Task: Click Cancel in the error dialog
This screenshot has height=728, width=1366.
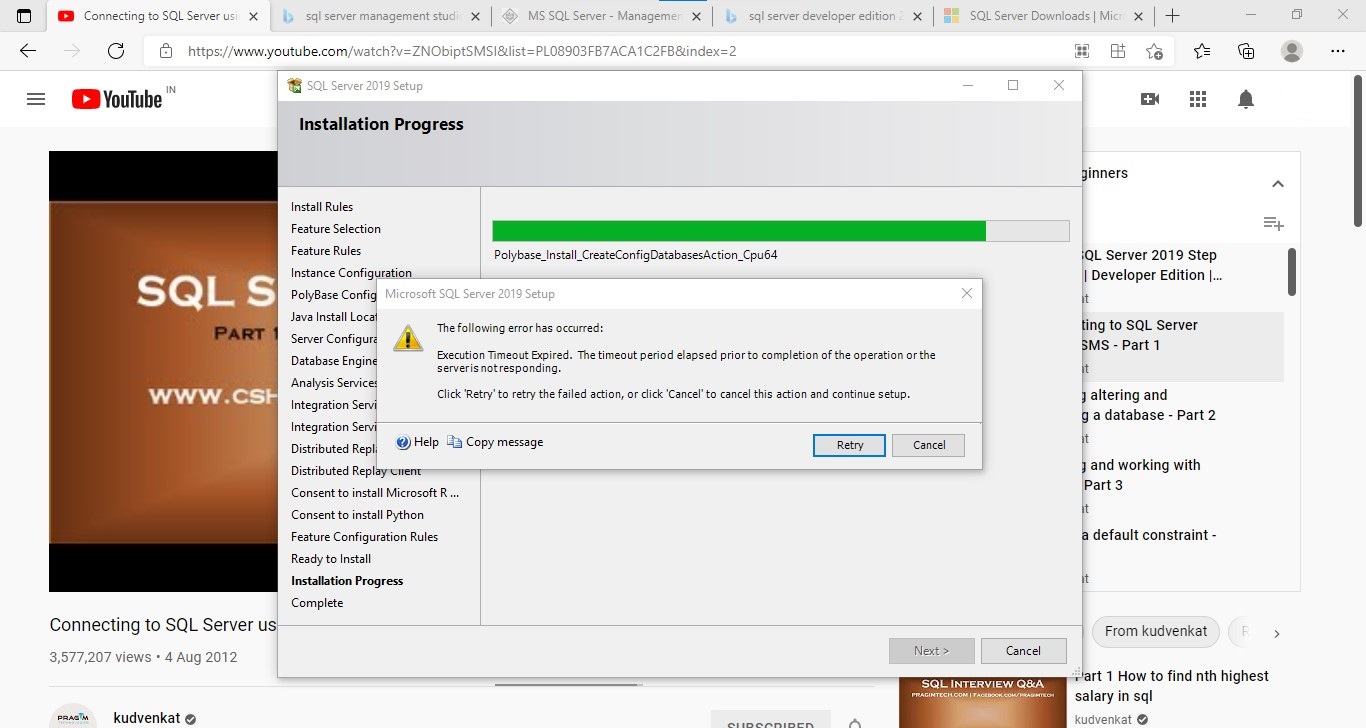Action: 928,445
